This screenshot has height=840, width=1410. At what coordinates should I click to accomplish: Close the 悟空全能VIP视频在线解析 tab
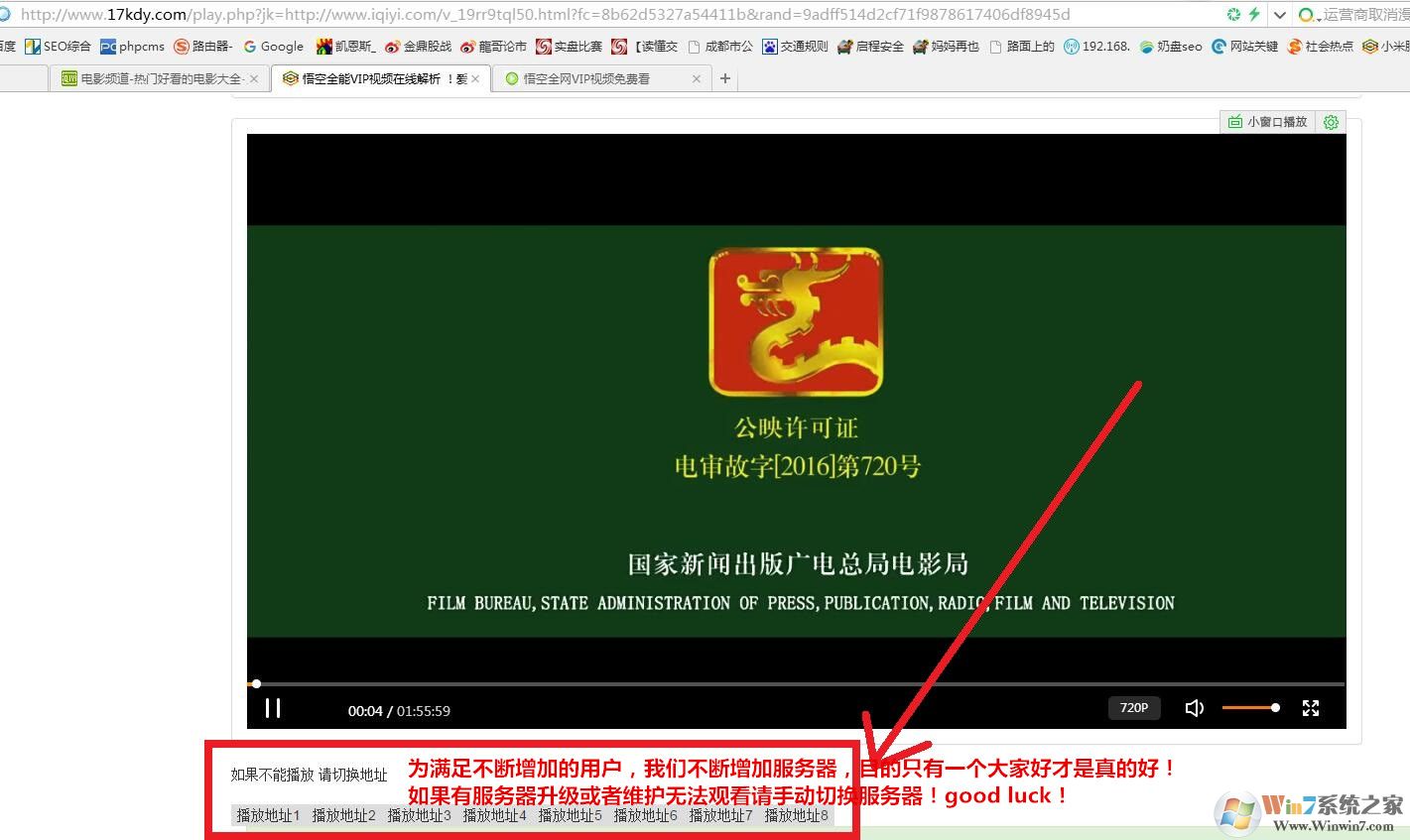(x=475, y=78)
